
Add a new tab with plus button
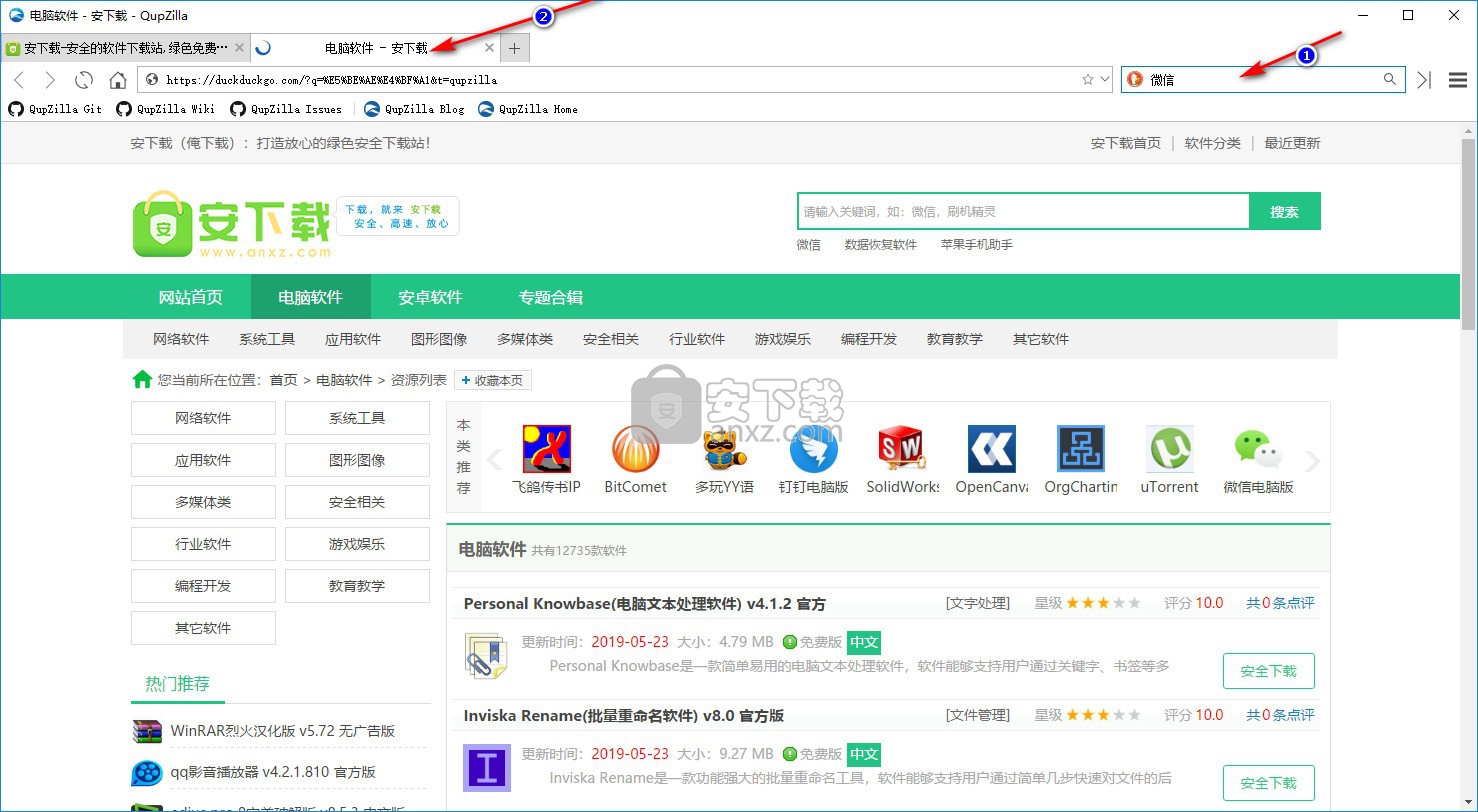514,48
